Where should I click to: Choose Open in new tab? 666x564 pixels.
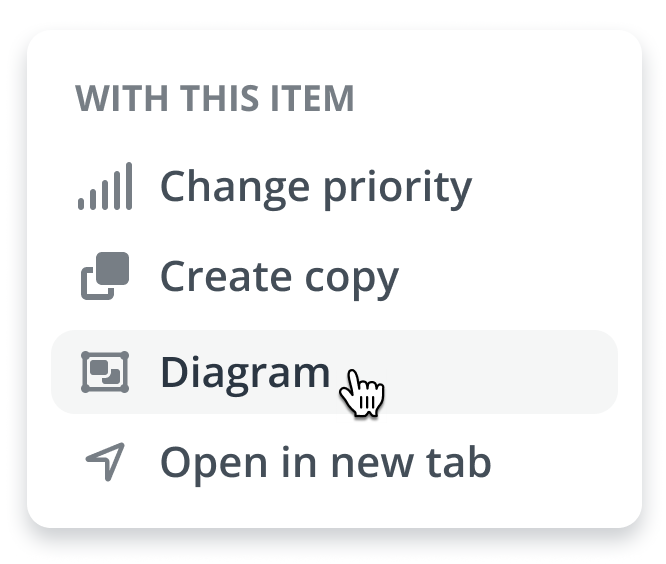(x=325, y=462)
